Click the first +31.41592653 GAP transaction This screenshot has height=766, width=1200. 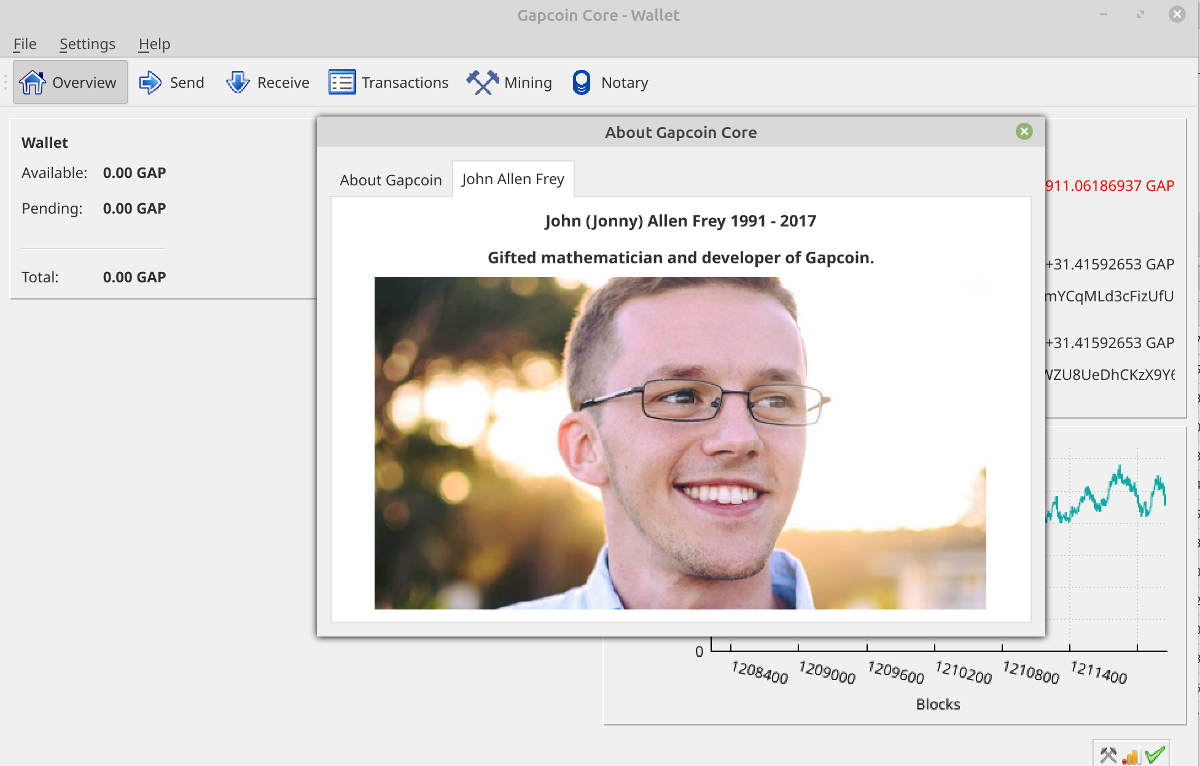pyautogui.click(x=1110, y=264)
